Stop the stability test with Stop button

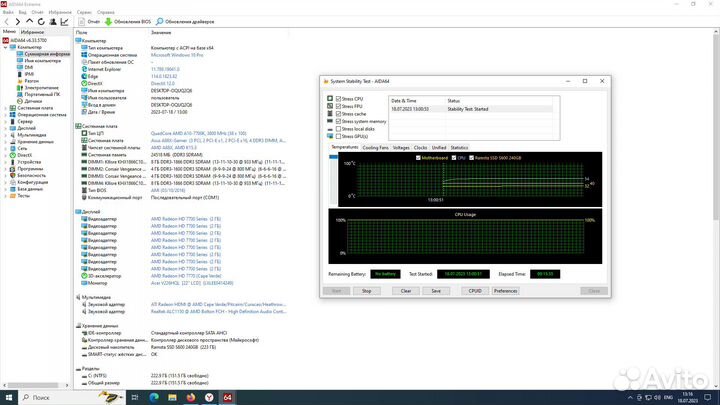click(x=366, y=291)
